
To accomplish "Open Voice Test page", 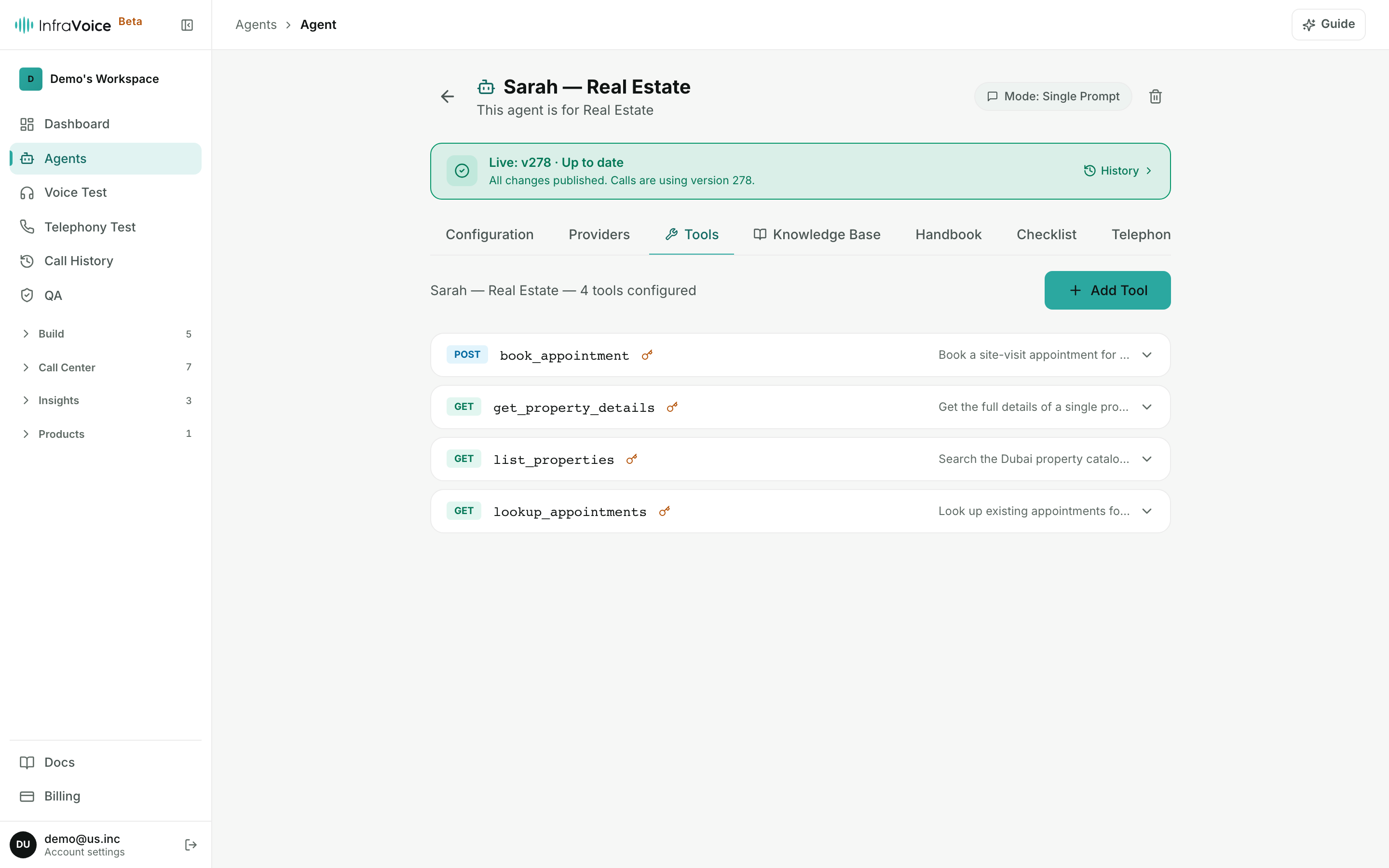I will pos(106,192).
